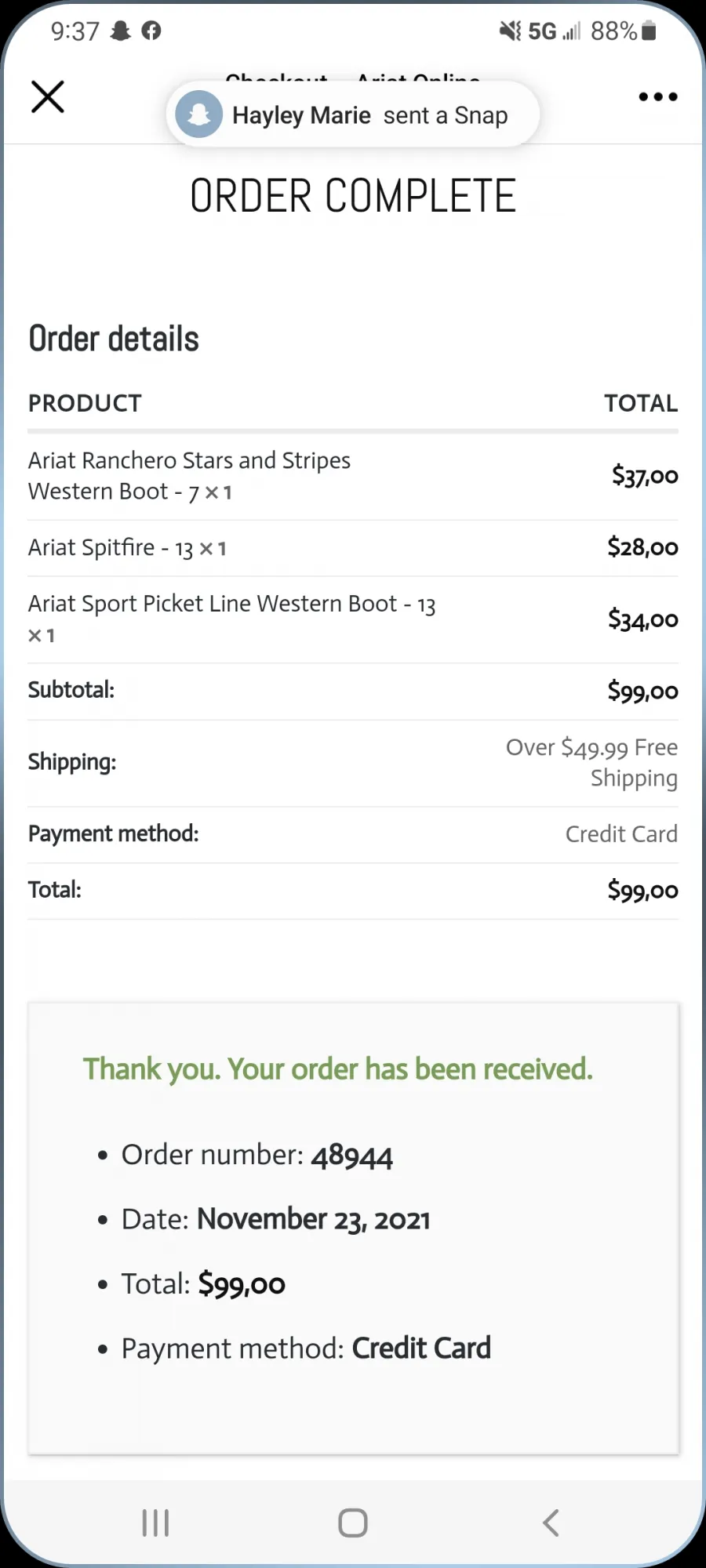Screen dimensions: 706x1568
Task: Tap Facebook icon in status bar
Action: pos(151,31)
